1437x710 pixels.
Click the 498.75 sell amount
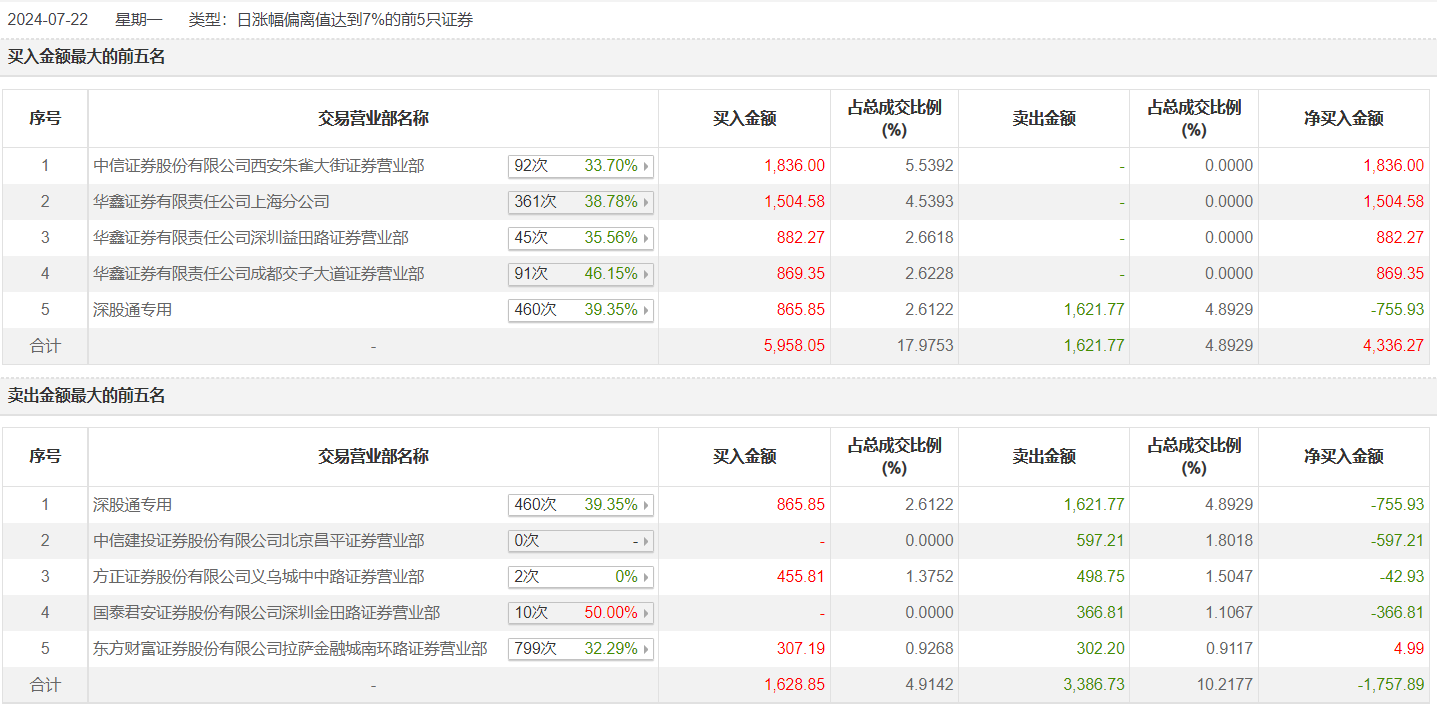(x=1100, y=577)
